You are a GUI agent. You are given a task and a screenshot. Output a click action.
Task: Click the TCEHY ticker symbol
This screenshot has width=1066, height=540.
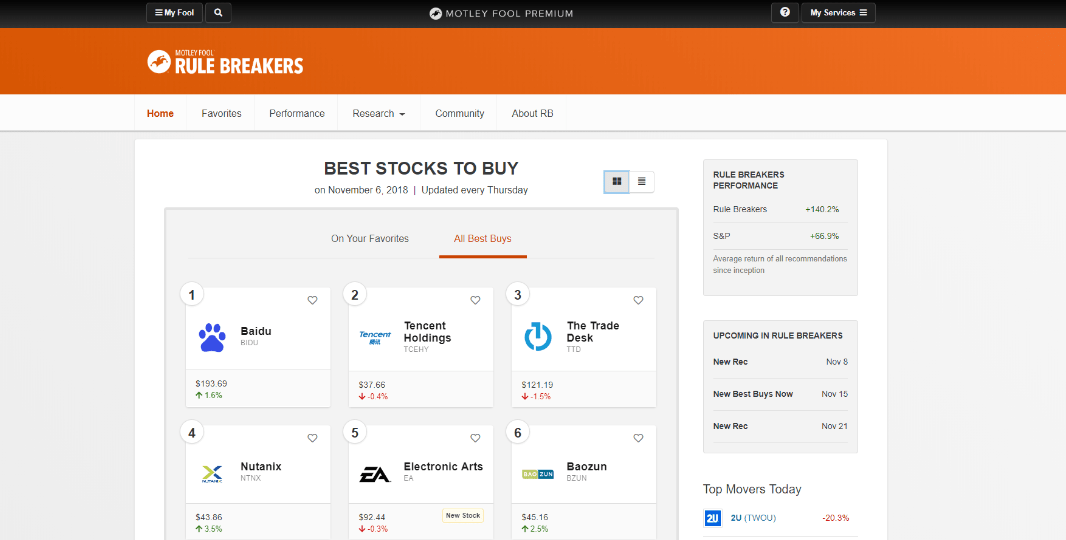click(x=417, y=349)
